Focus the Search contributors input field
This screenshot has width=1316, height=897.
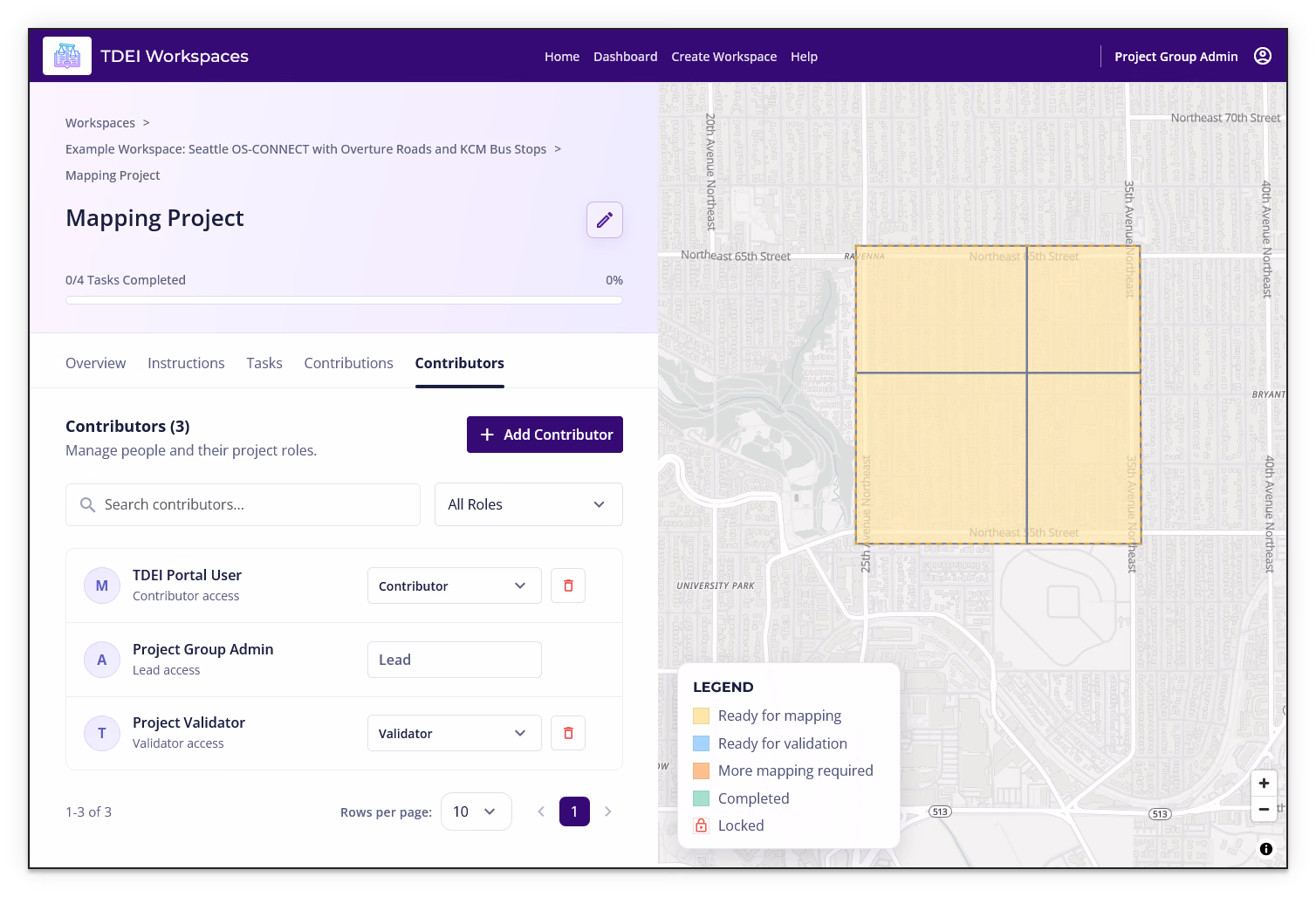coord(243,504)
